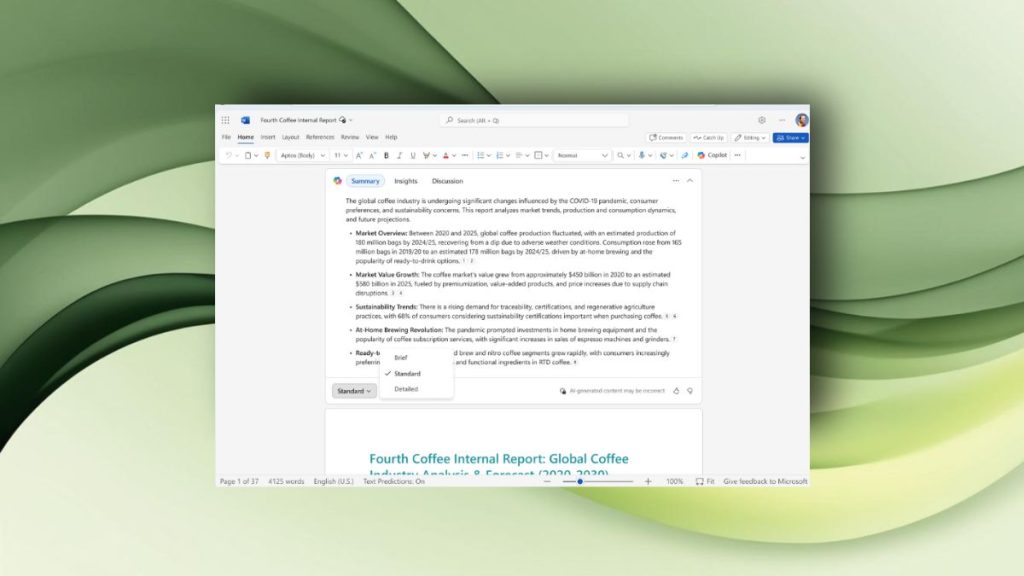
Task: Click the Paste clipboard icon
Action: pyautogui.click(x=248, y=155)
